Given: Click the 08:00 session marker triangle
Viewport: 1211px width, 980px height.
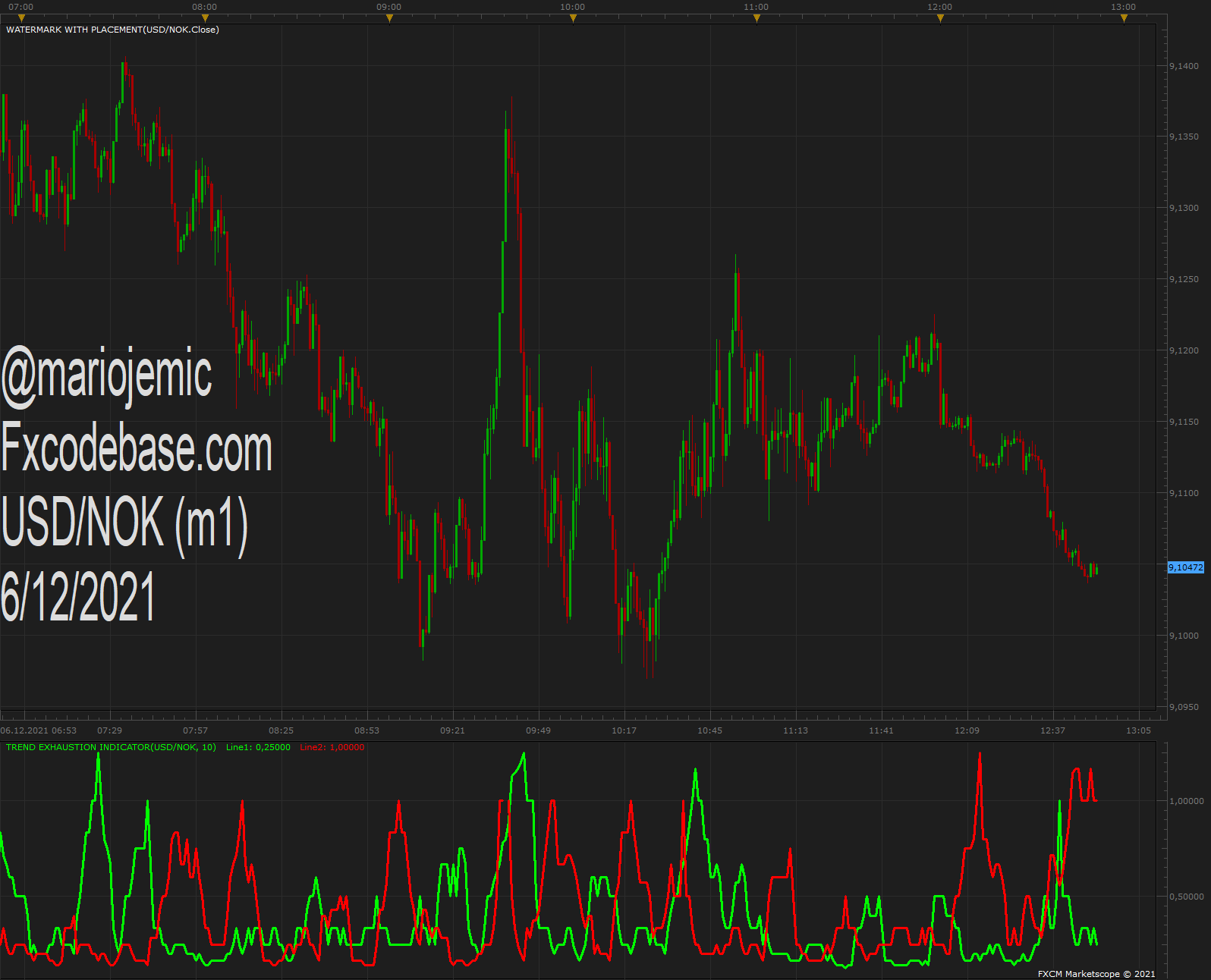Looking at the screenshot, I should tap(205, 18).
